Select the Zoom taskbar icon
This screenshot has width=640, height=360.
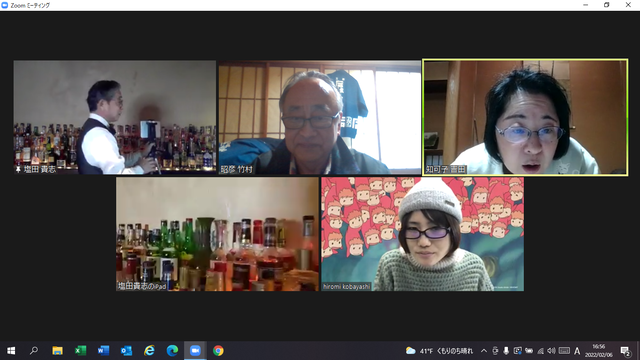click(x=195, y=351)
